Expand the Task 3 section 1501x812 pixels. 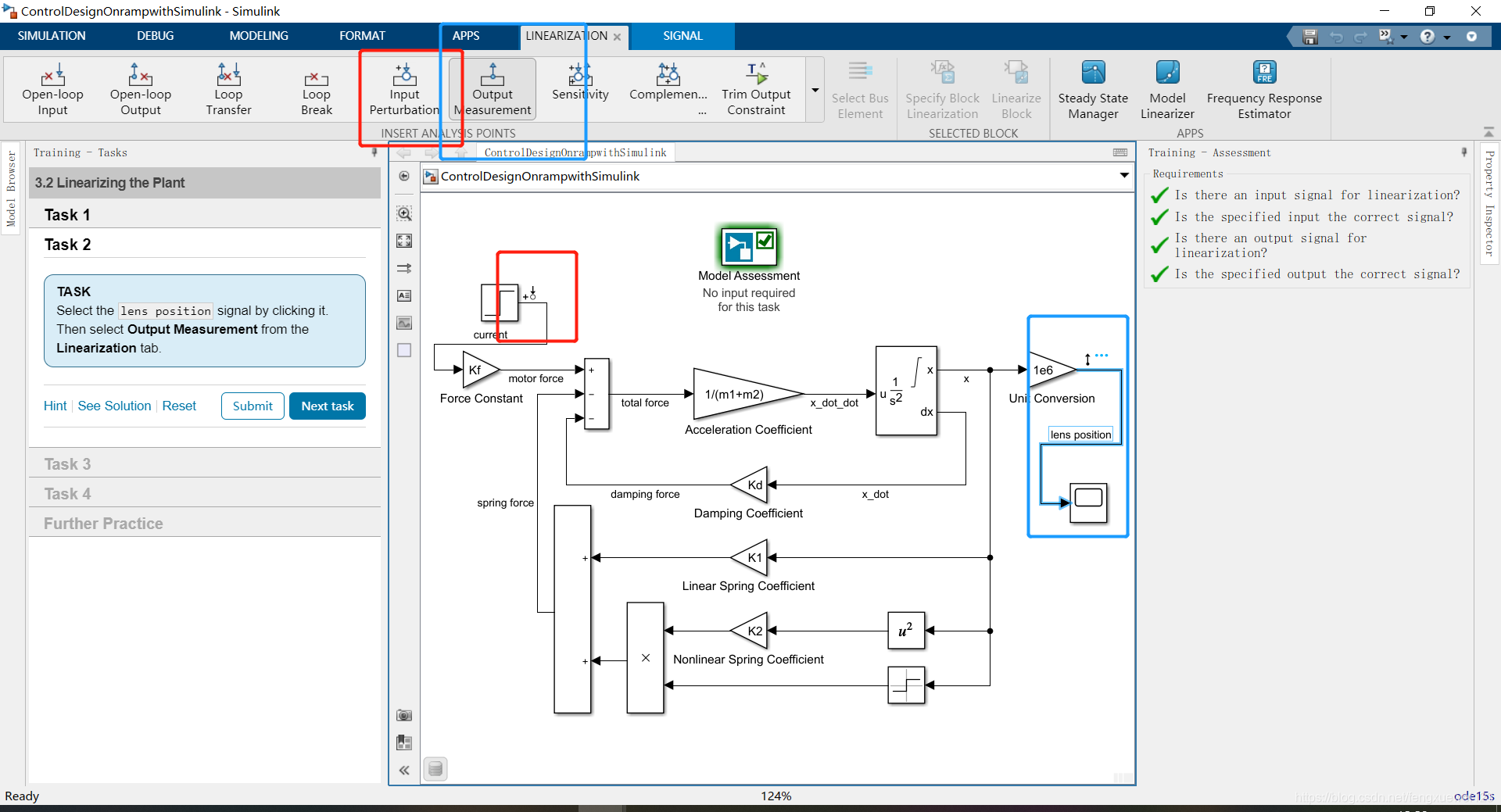(x=67, y=463)
